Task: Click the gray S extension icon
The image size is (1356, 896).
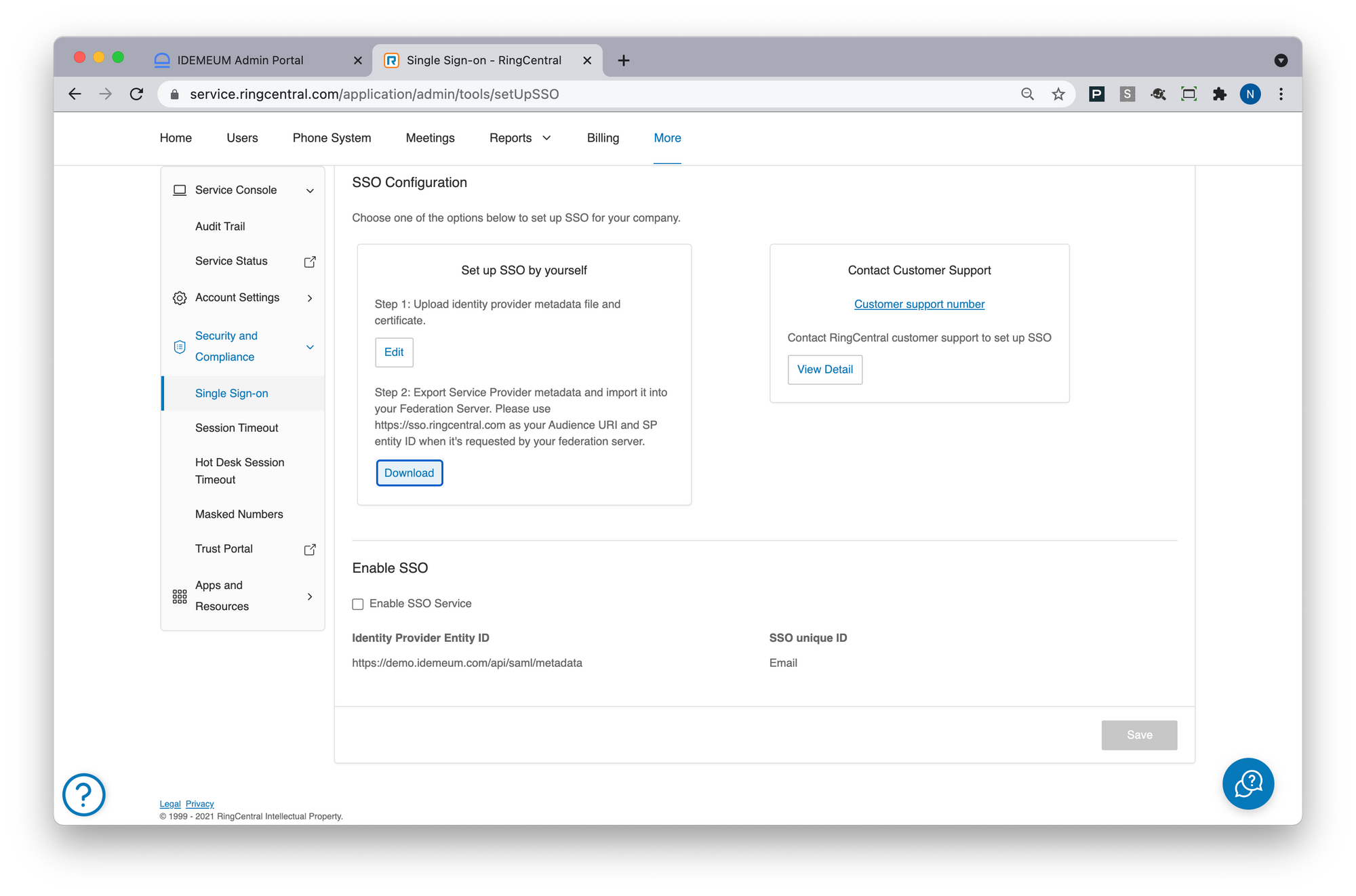Action: (1127, 94)
